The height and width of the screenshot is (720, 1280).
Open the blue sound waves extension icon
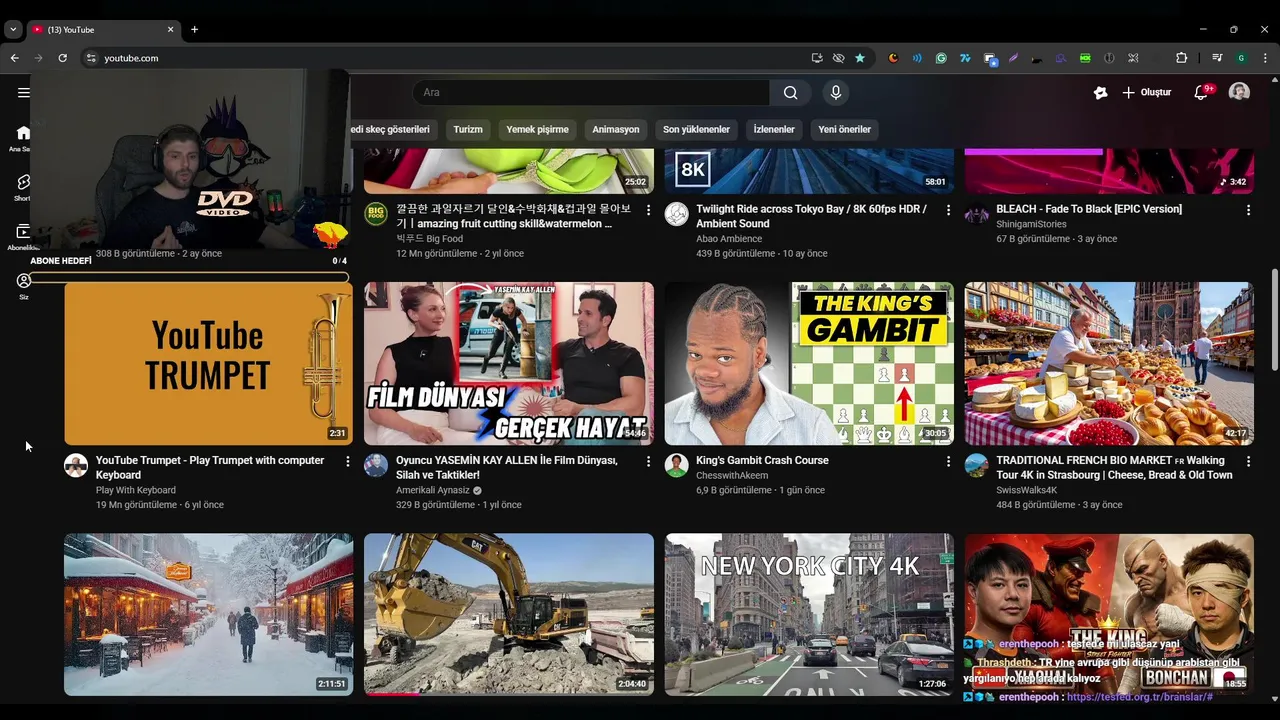(917, 58)
